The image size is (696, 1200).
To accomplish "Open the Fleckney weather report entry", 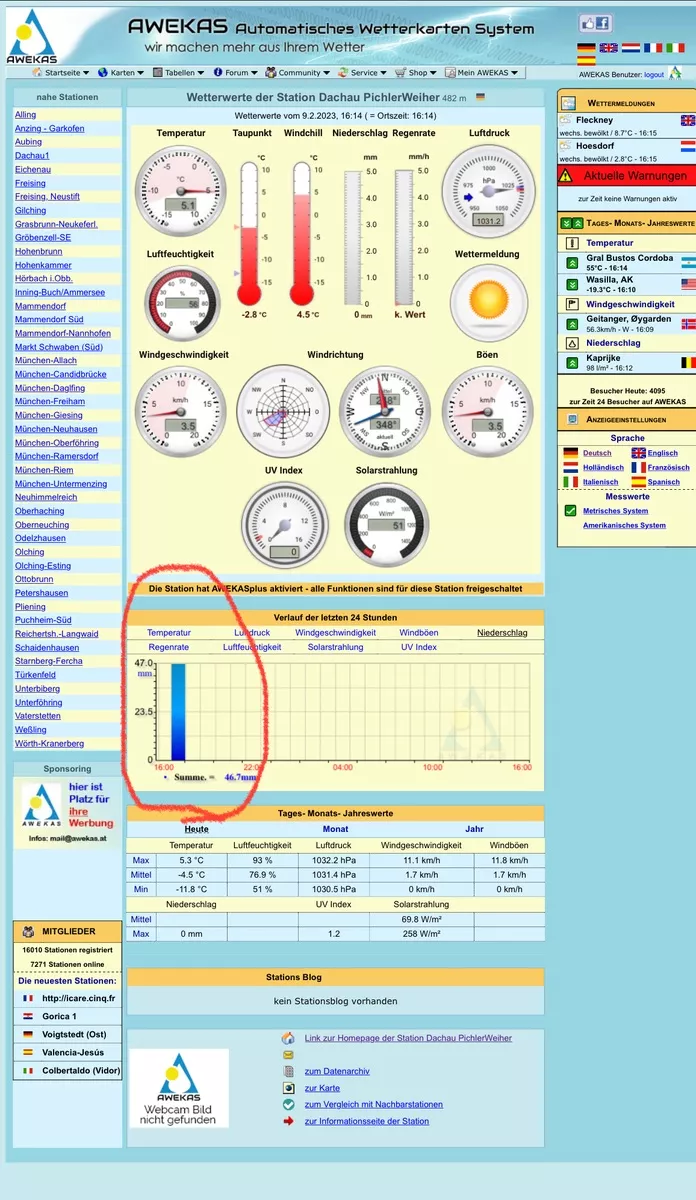I will tap(626, 125).
